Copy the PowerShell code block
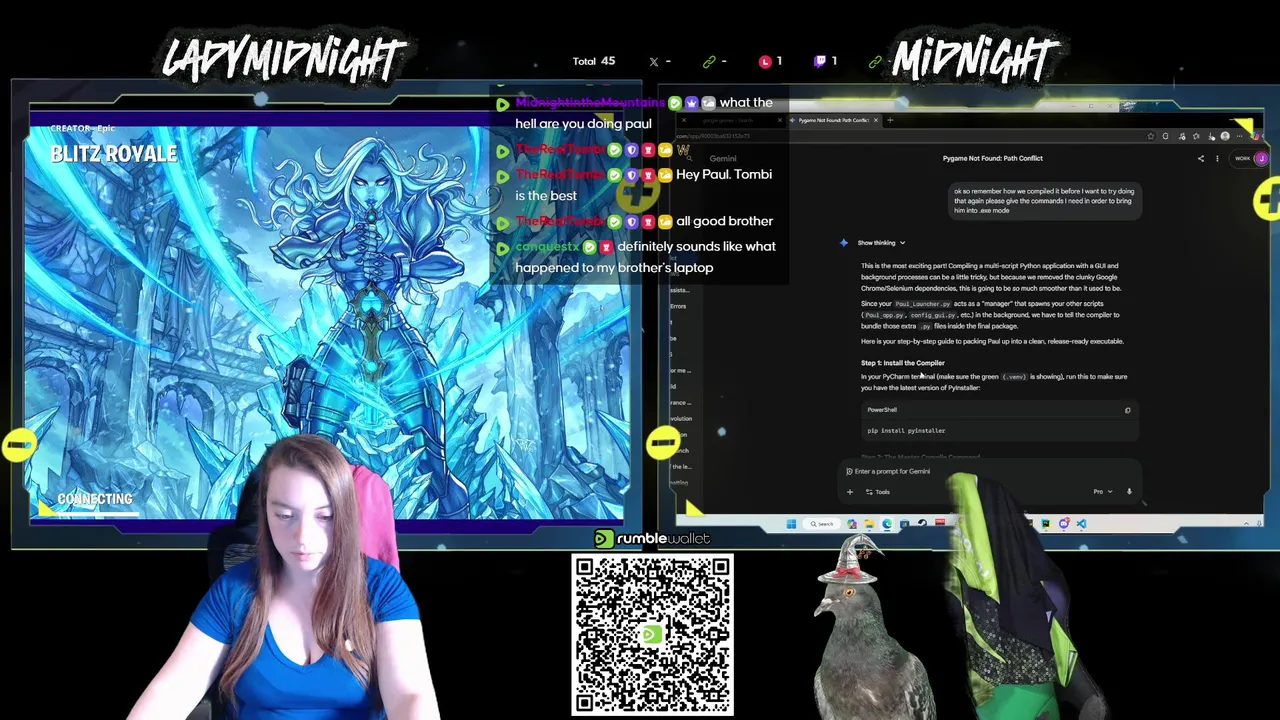 [1127, 410]
